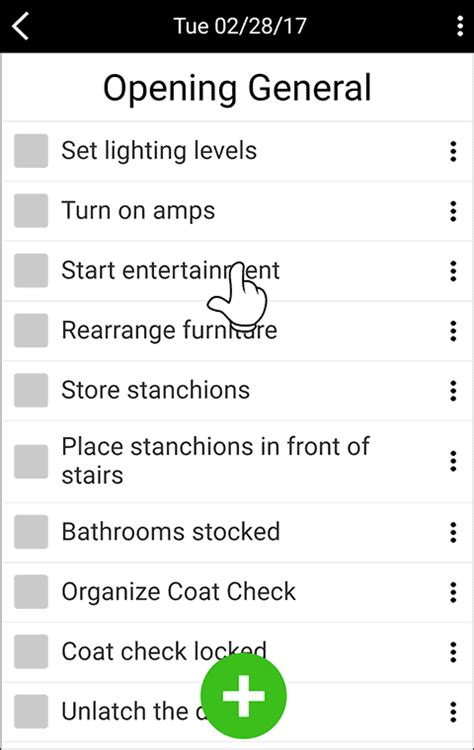Open options for Store stanchions

pyautogui.click(x=453, y=391)
